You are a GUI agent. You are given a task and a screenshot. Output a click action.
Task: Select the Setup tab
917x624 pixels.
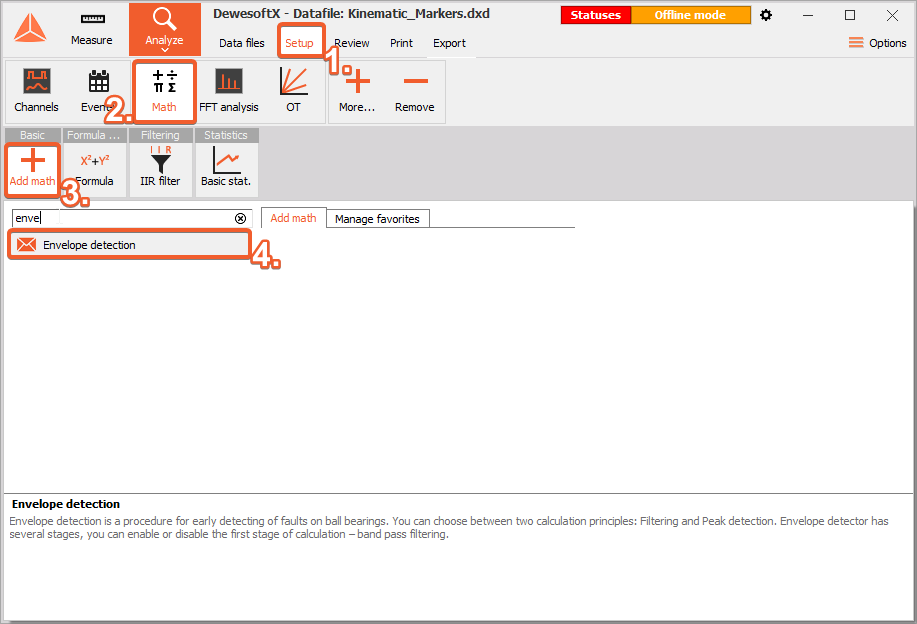pos(299,43)
